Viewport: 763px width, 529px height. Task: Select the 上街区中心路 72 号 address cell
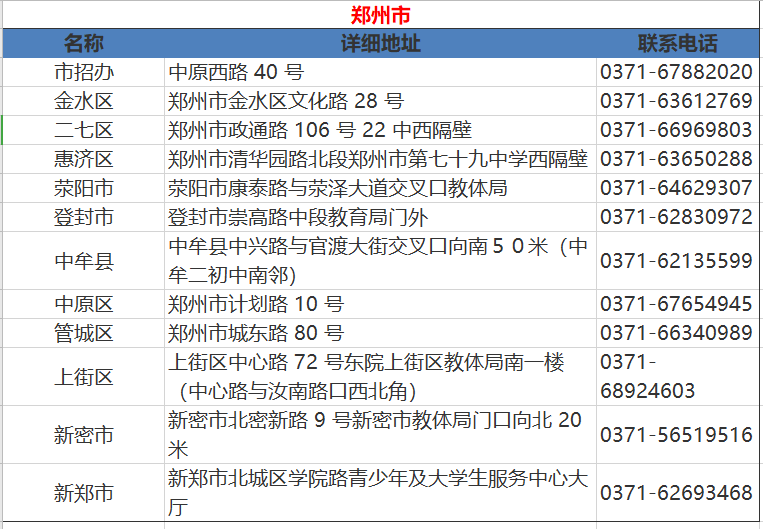click(381, 377)
